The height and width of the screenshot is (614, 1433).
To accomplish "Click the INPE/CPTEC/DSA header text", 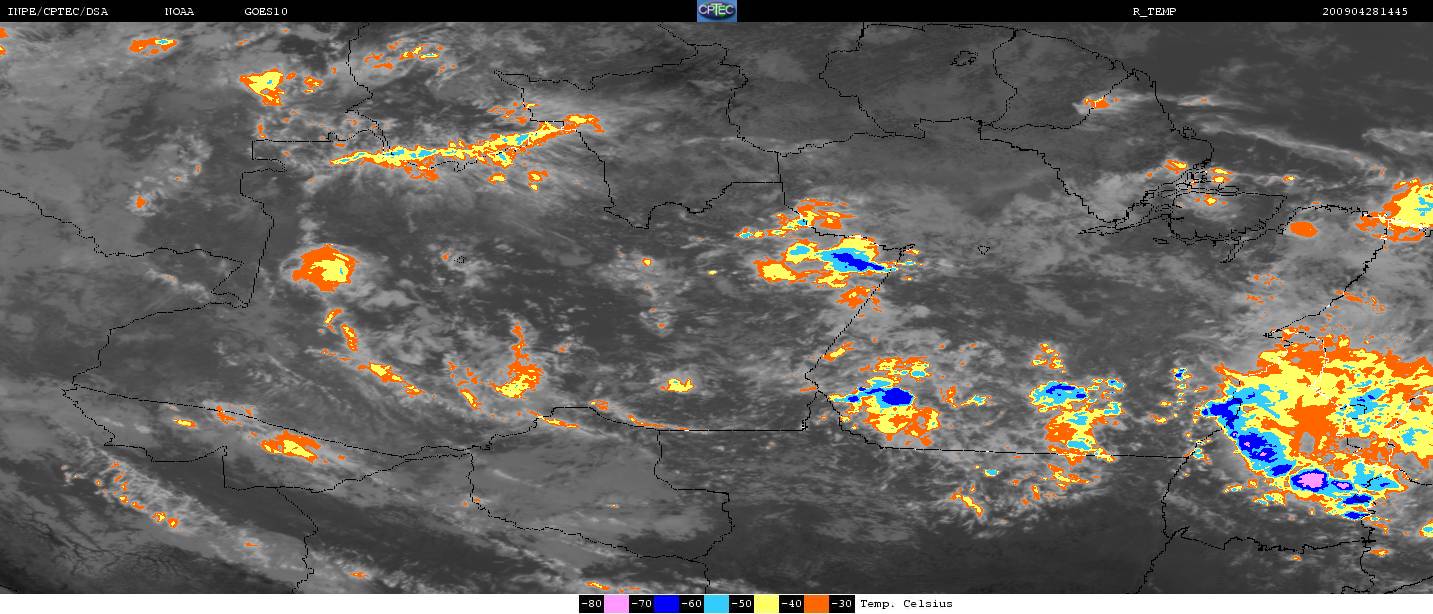I will [x=57, y=12].
